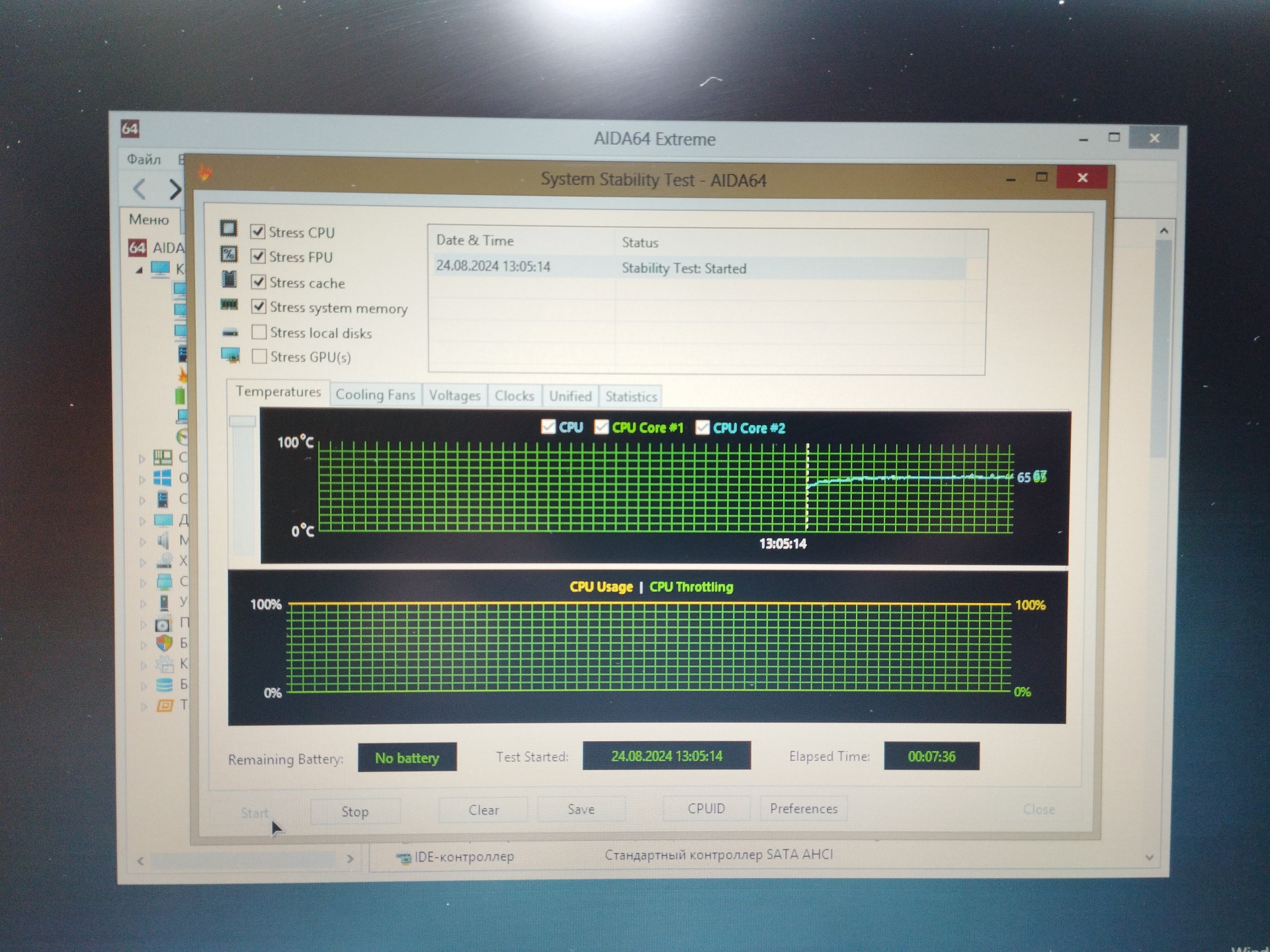Click the AIDA64 Extreme title bar logo

pyautogui.click(x=130, y=128)
